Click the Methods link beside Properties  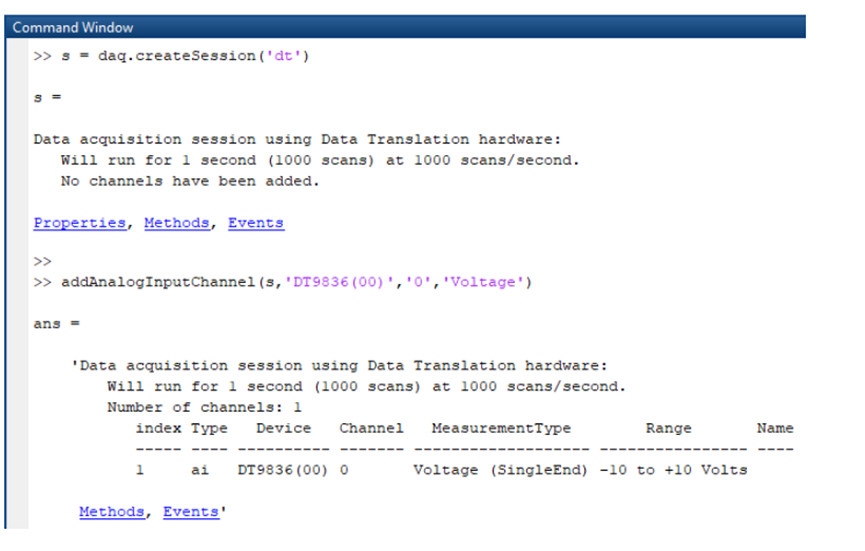(x=177, y=223)
